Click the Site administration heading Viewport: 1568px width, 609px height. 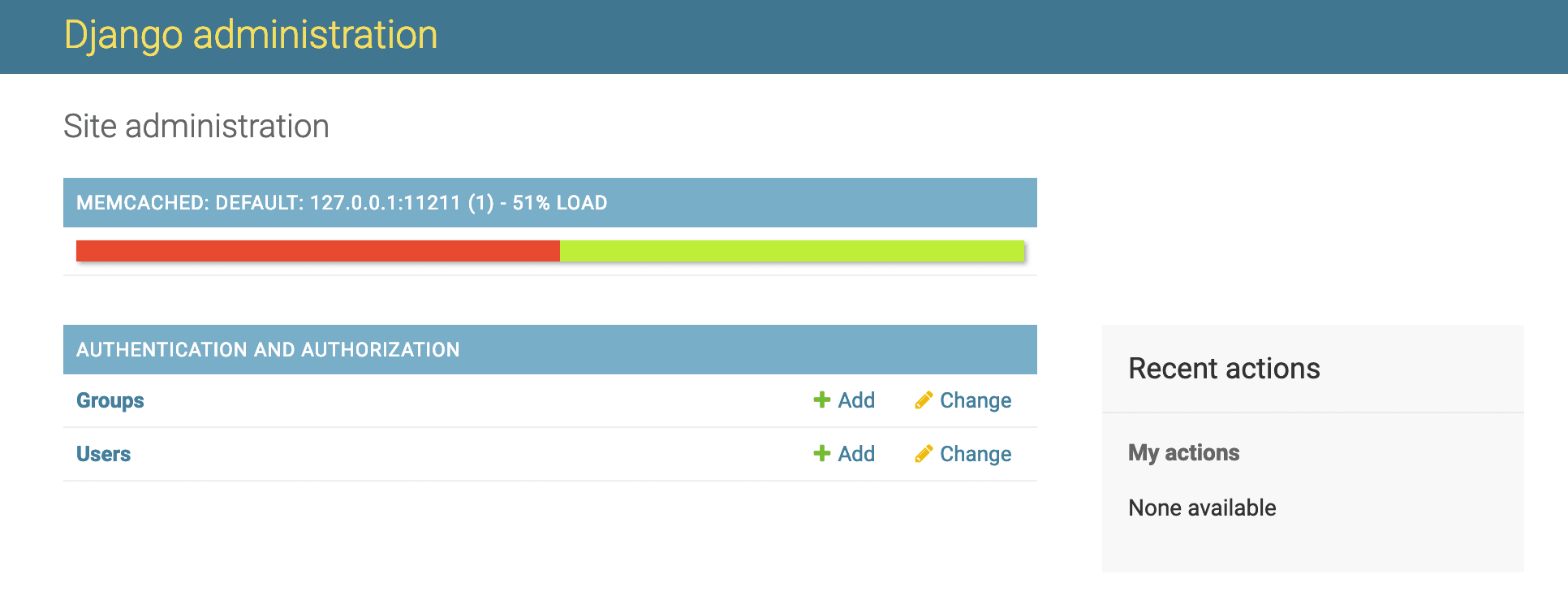pos(196,126)
